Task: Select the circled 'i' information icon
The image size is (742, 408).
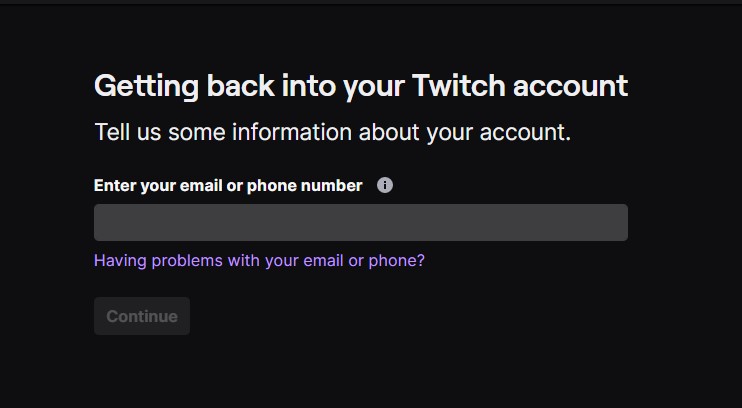Action: tap(385, 185)
